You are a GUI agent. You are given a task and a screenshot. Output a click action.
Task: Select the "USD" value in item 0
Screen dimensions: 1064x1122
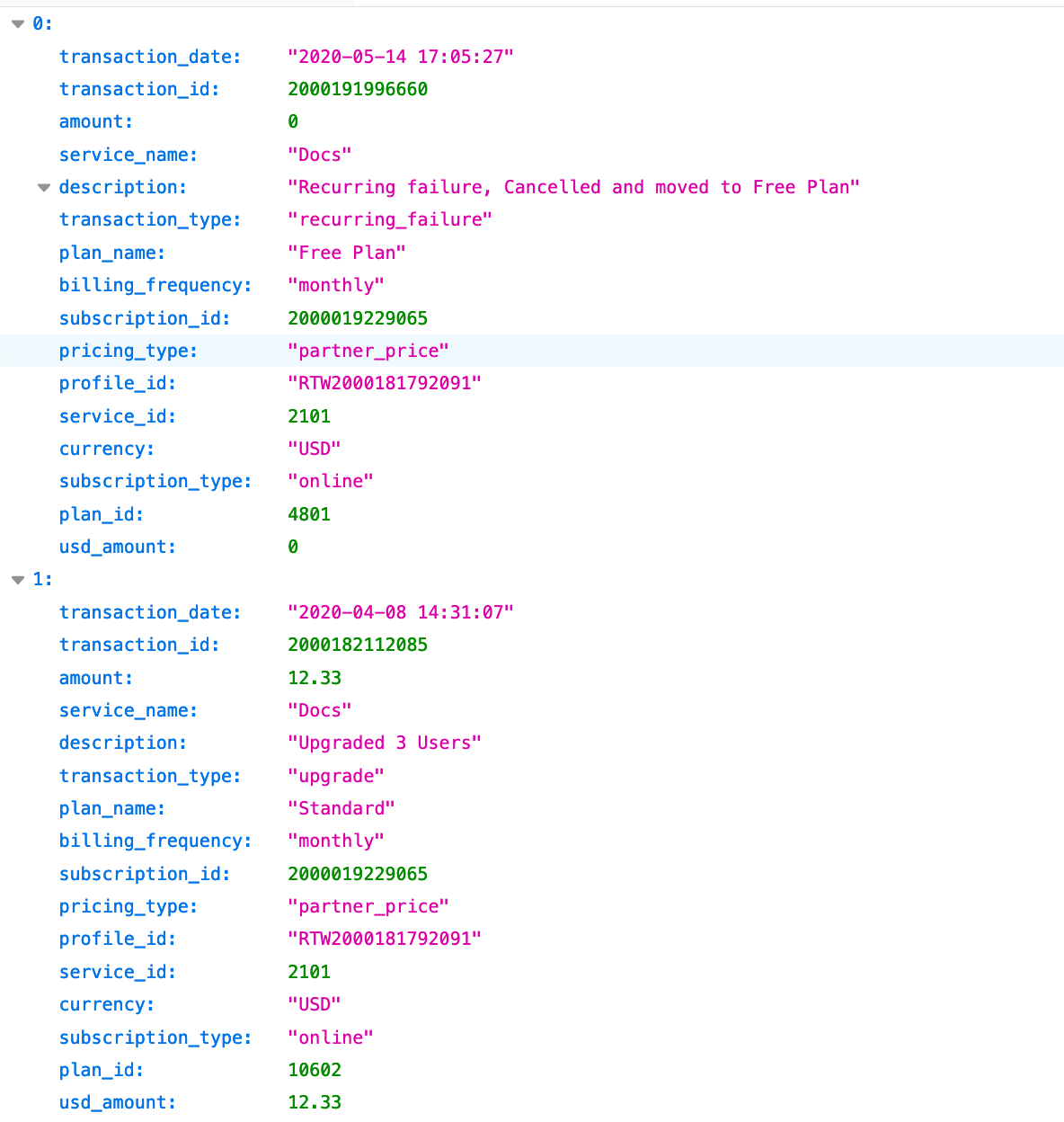(315, 449)
